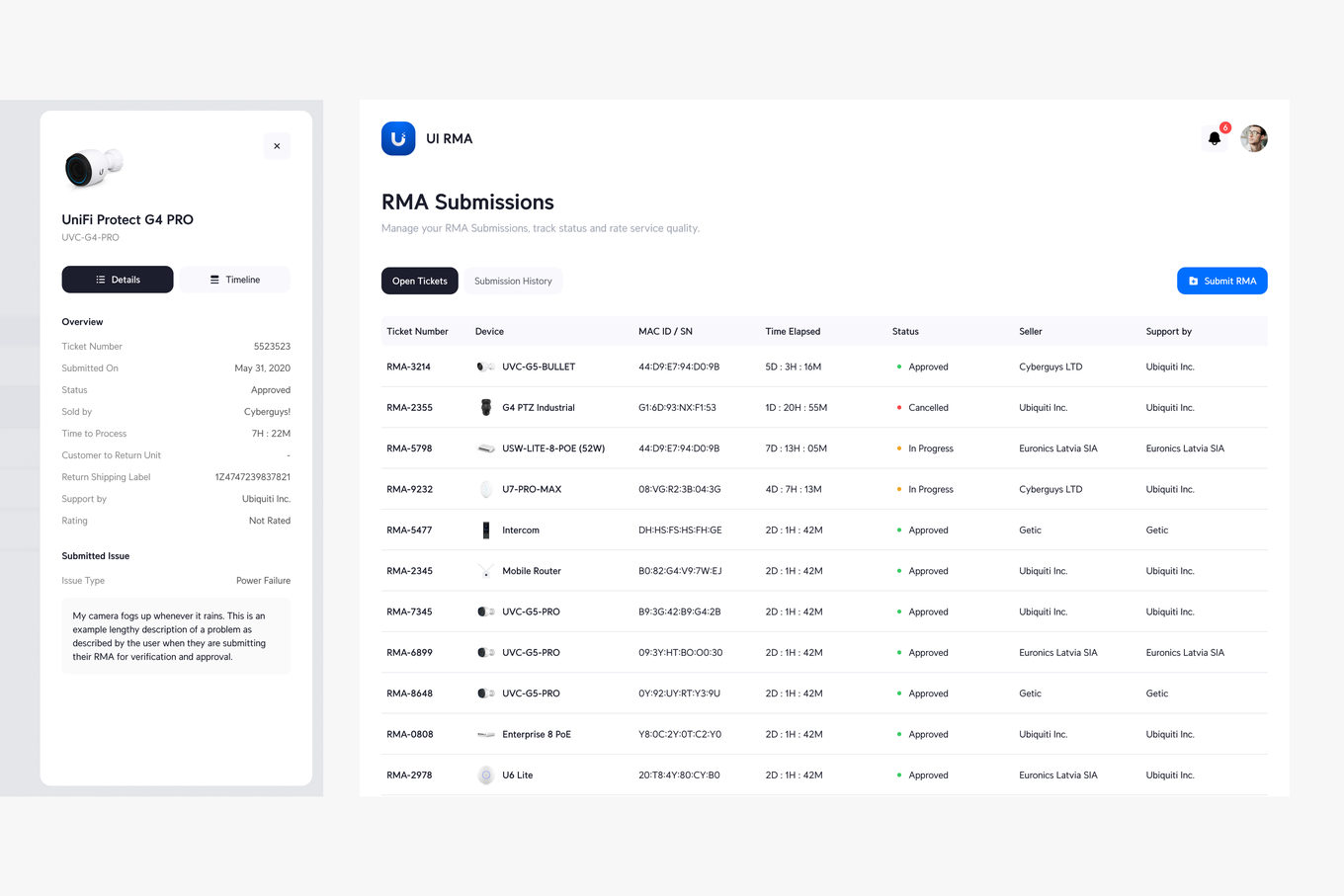Viewport: 1344px width, 896px height.
Task: Click the camera icon in row RMA-6899
Action: coord(485,653)
